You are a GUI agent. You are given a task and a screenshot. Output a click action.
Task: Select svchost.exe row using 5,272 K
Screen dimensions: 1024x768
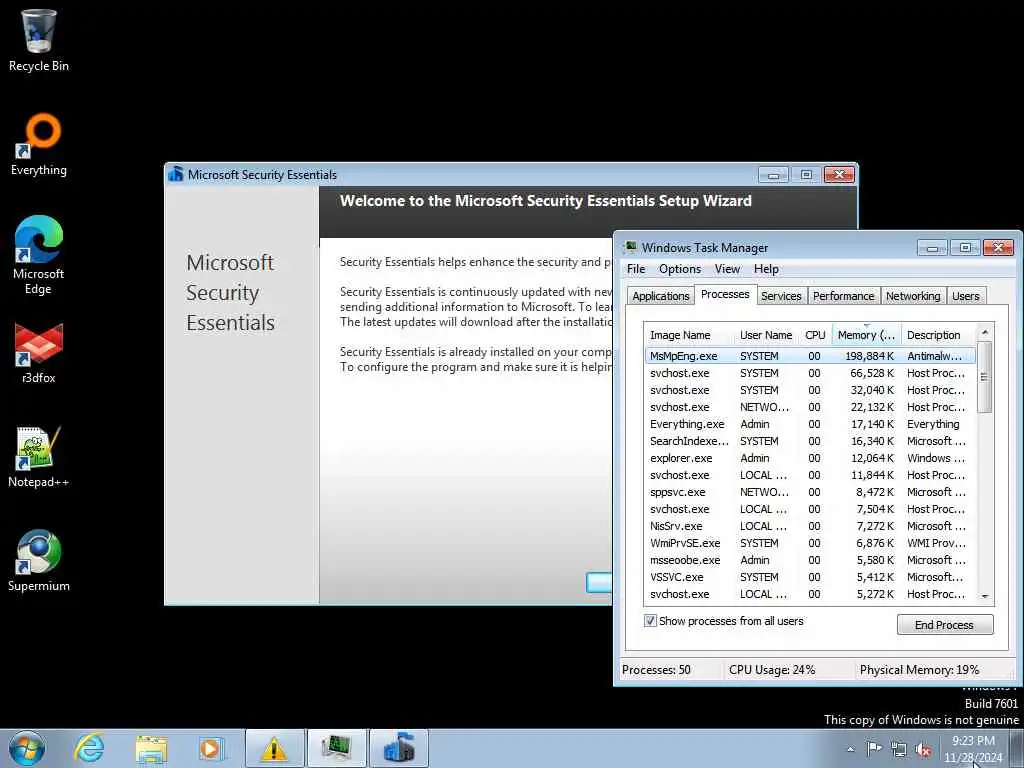click(x=809, y=594)
